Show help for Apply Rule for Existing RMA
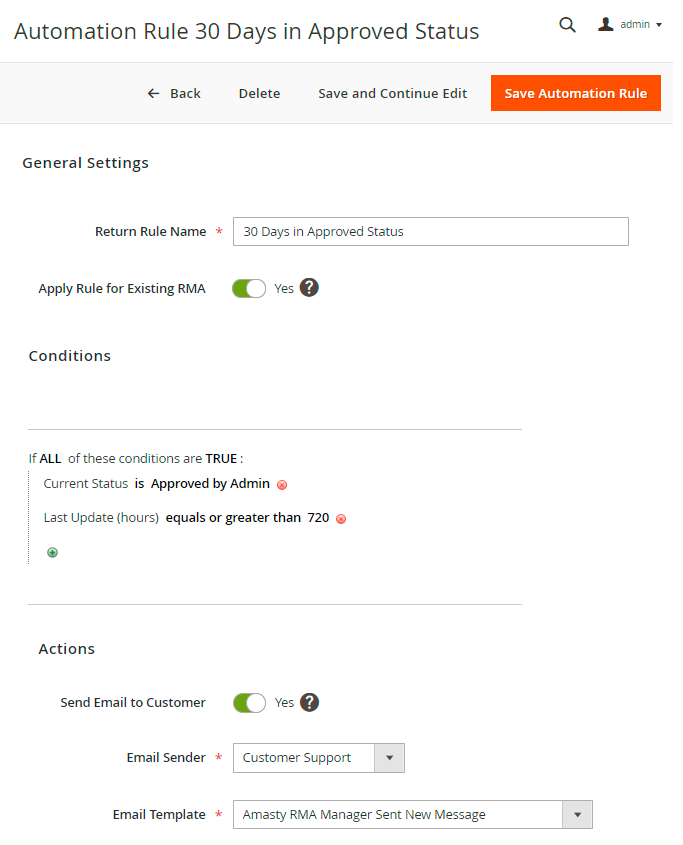 coord(309,288)
